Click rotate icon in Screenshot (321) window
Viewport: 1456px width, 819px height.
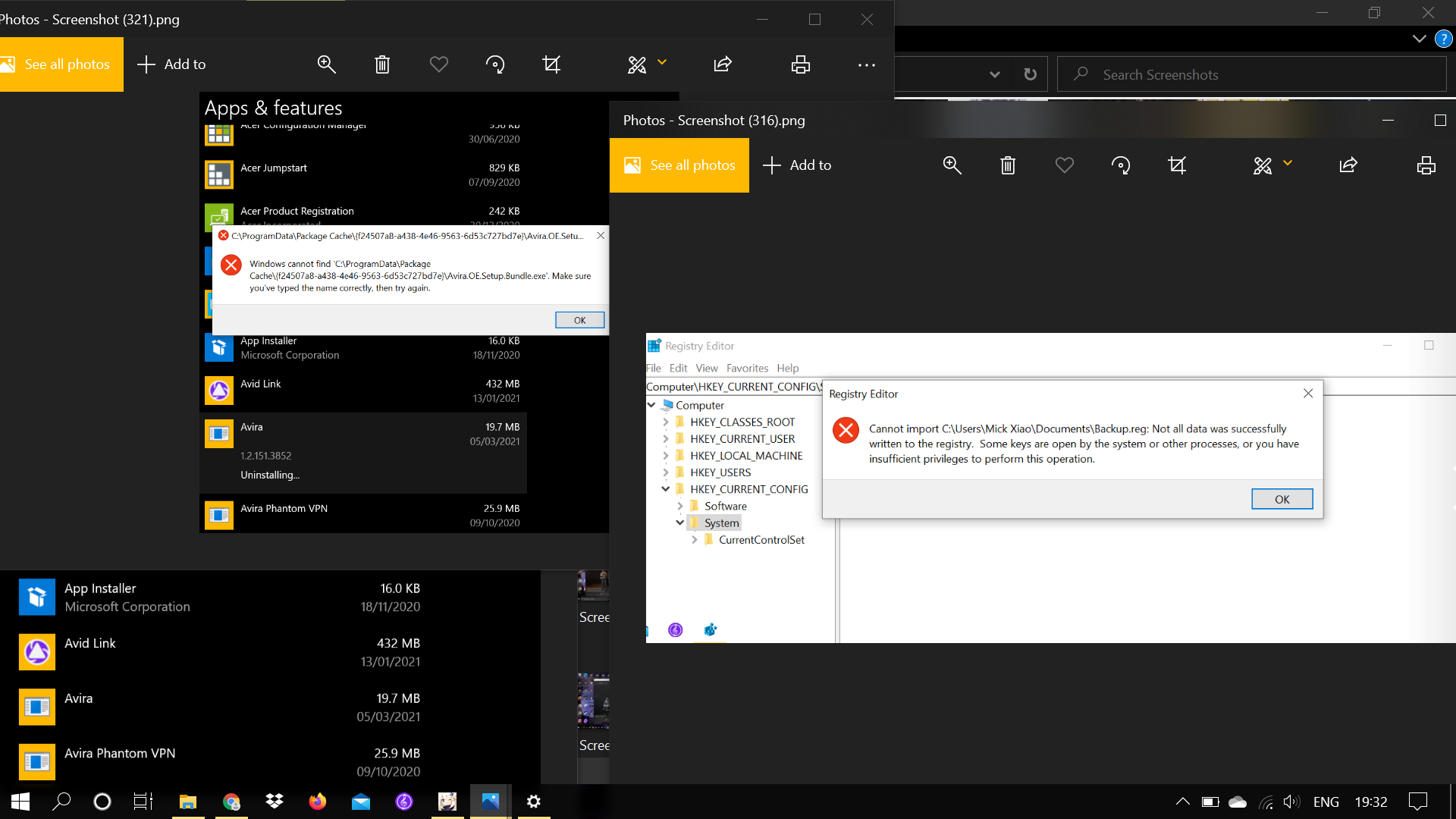tap(495, 64)
